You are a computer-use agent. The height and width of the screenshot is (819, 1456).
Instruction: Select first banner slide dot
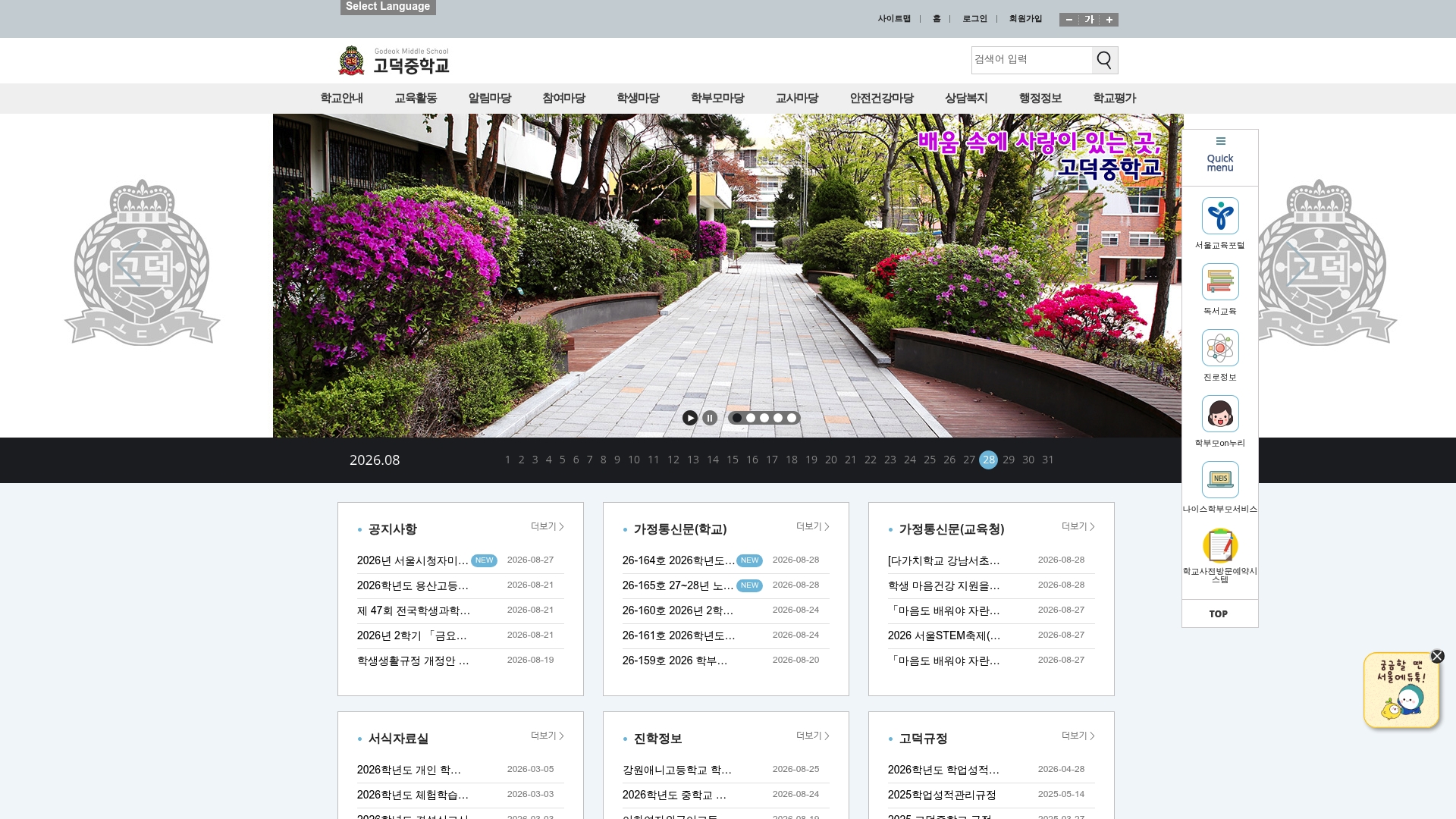pyautogui.click(x=737, y=418)
